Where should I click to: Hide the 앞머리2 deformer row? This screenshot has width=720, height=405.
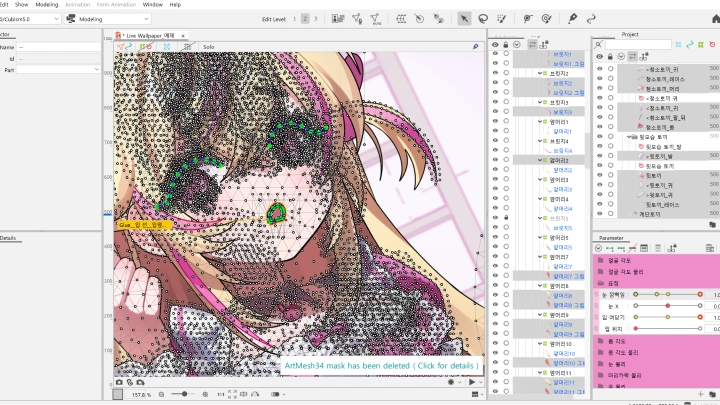point(495,160)
